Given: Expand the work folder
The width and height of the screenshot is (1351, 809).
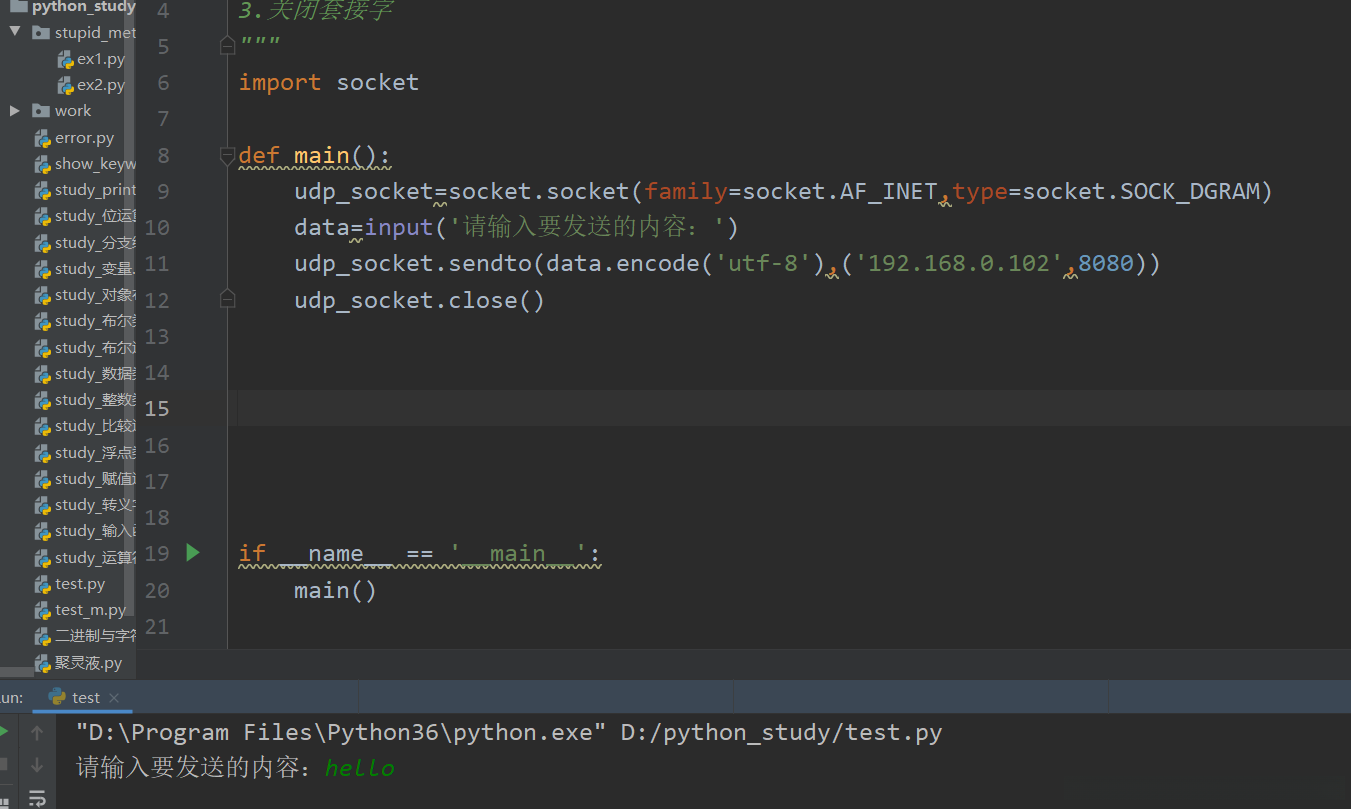Looking at the screenshot, I should 14,111.
